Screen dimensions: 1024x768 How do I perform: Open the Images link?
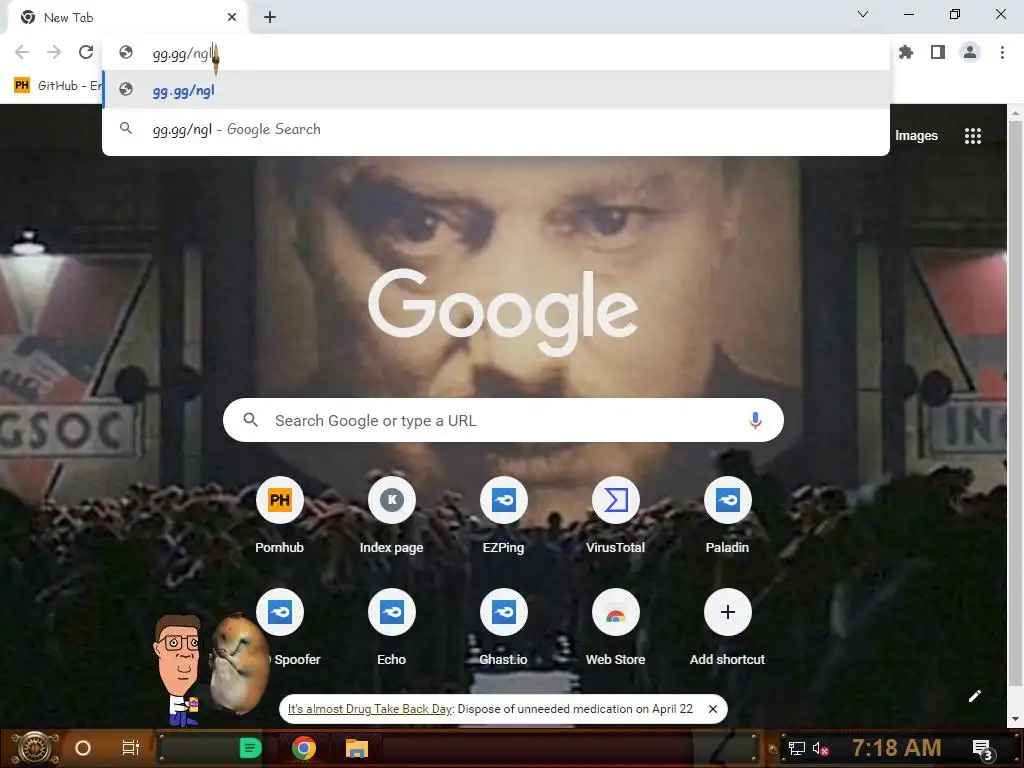point(916,136)
